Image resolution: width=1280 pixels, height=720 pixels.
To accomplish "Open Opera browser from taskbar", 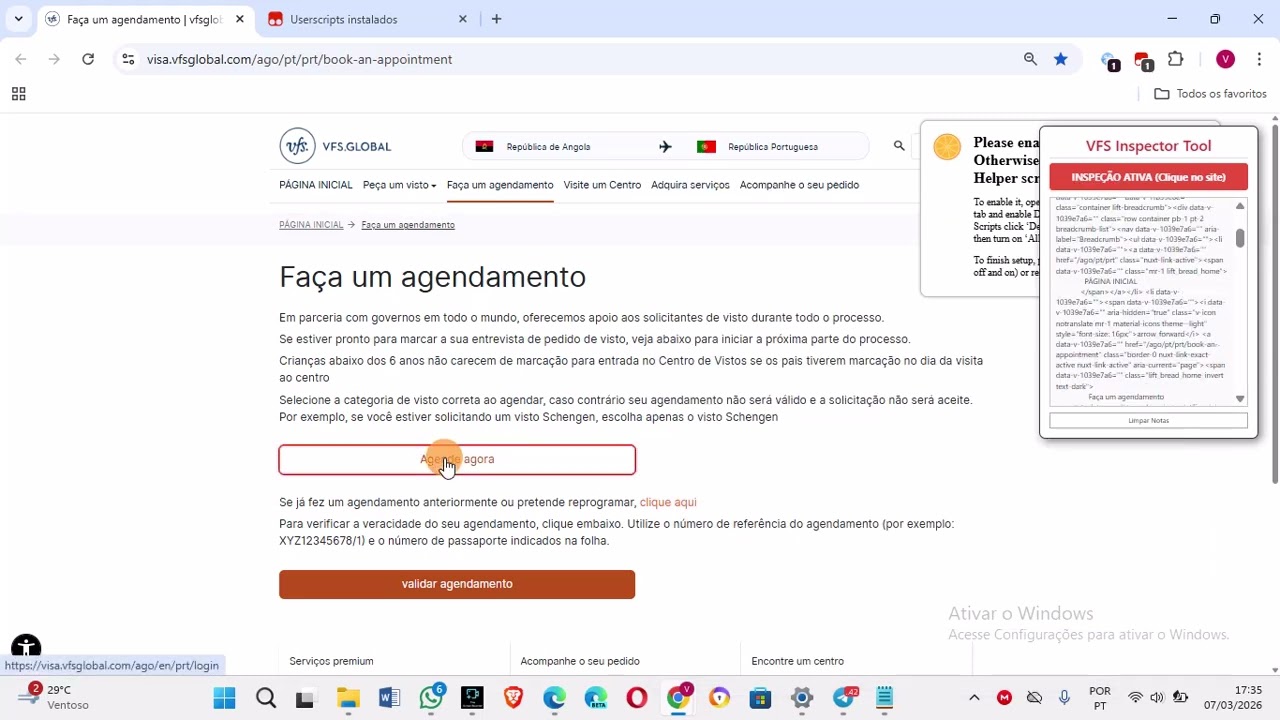I will (x=636, y=698).
